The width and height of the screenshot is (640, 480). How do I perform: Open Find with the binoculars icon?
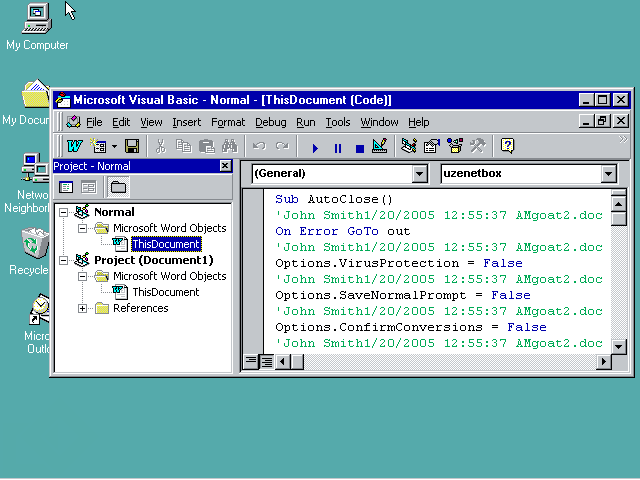pos(229,146)
